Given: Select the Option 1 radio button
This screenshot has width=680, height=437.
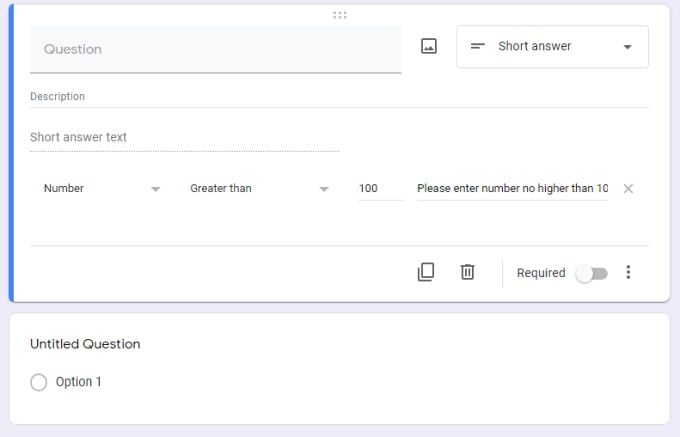Looking at the screenshot, I should (39, 382).
